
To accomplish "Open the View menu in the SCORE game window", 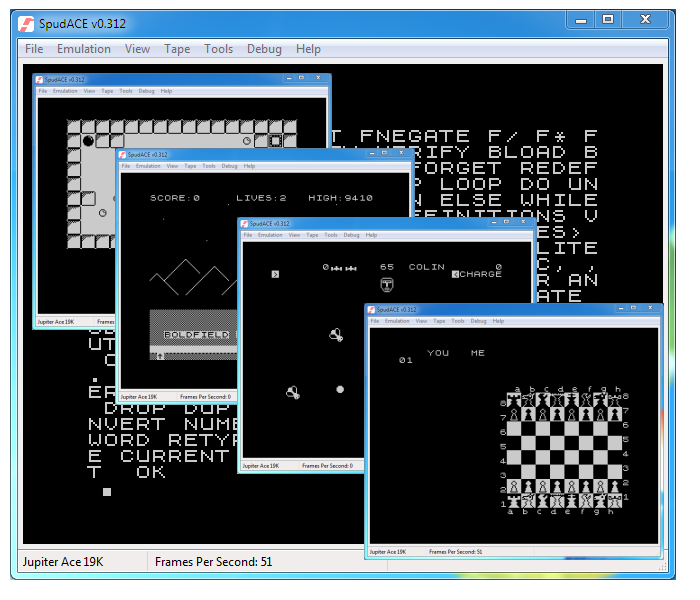I will pos(172,166).
